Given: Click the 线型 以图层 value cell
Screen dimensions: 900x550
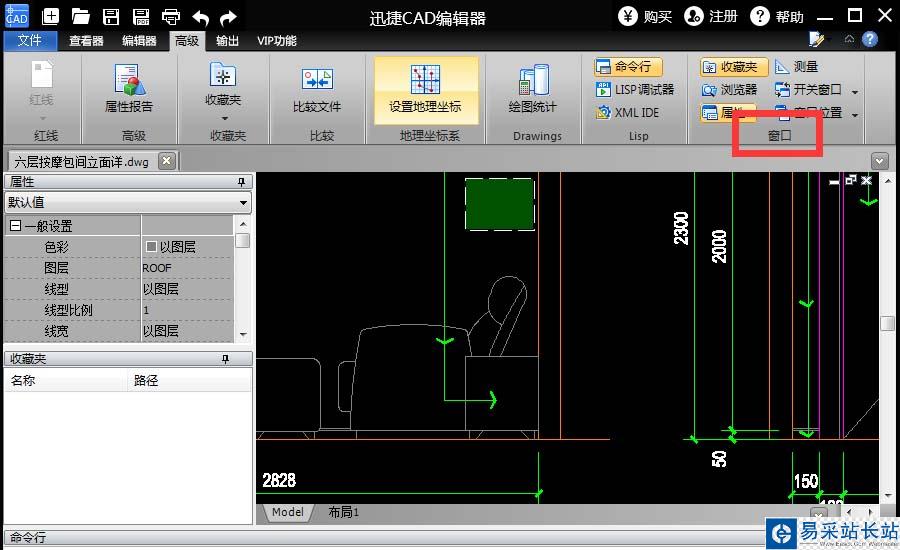Looking at the screenshot, I should click(187, 289).
